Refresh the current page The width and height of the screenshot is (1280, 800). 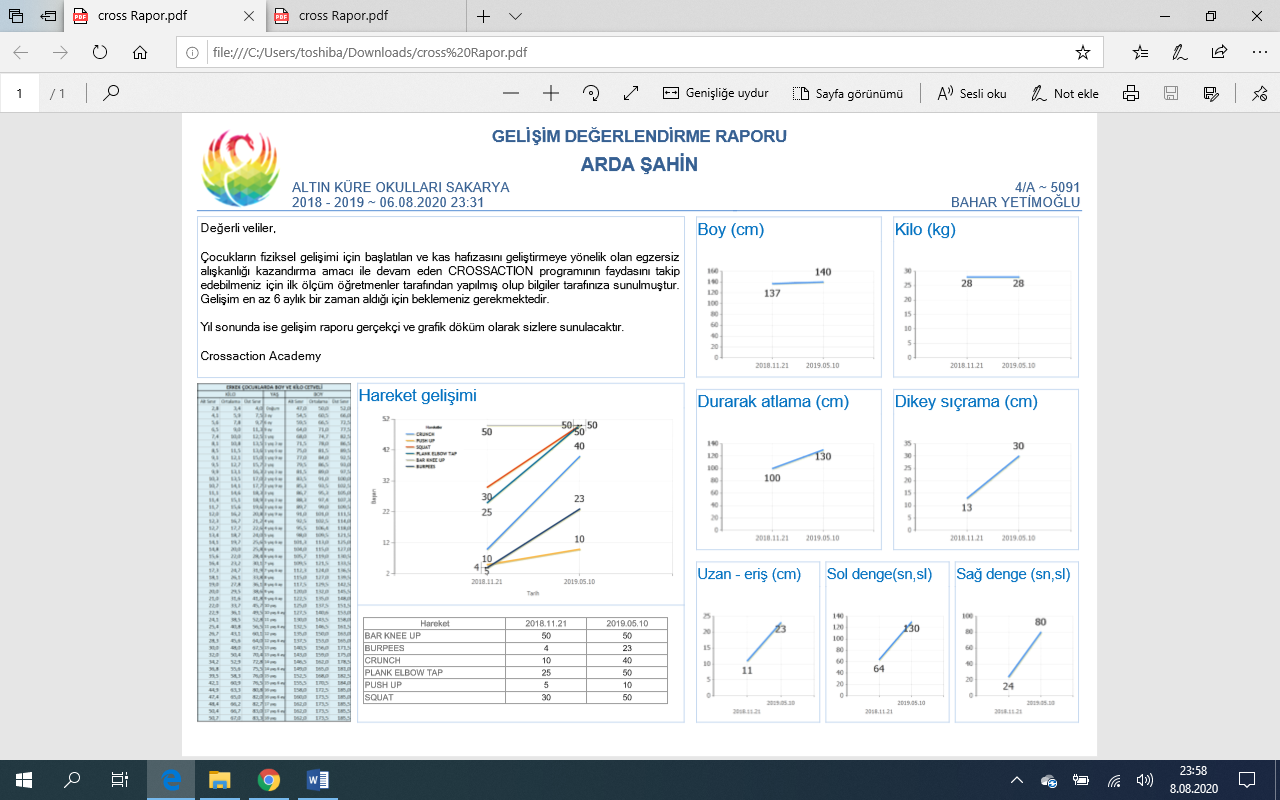click(100, 52)
